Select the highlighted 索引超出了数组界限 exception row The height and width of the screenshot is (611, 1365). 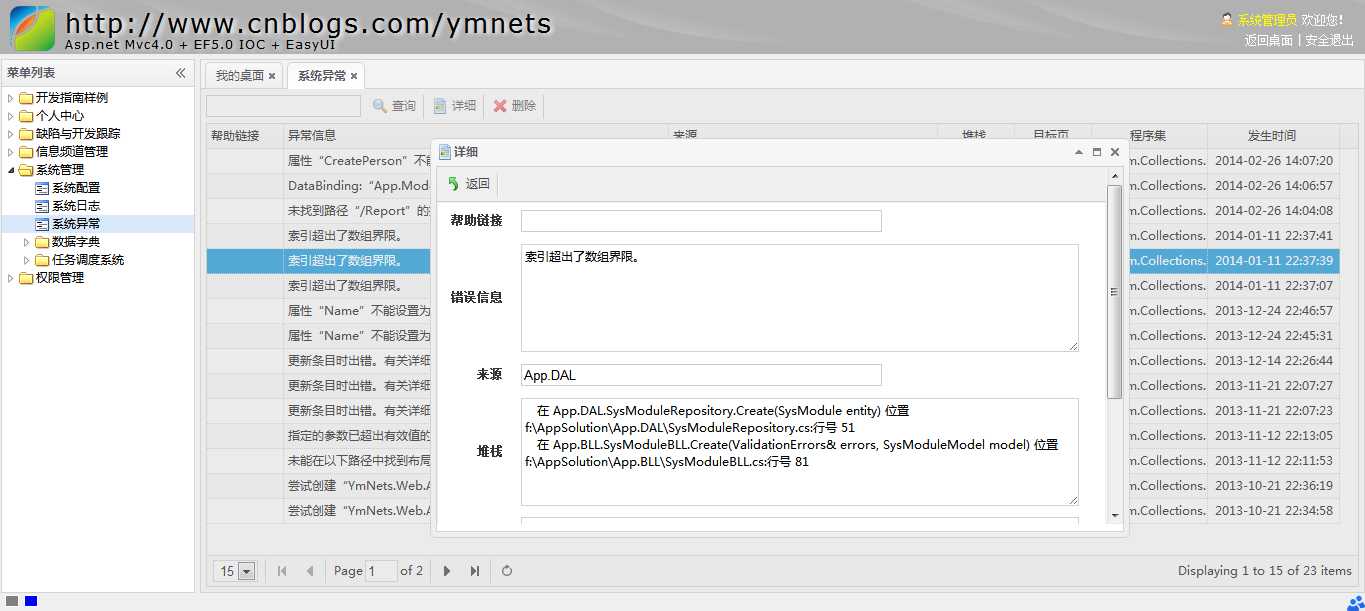coord(320,260)
